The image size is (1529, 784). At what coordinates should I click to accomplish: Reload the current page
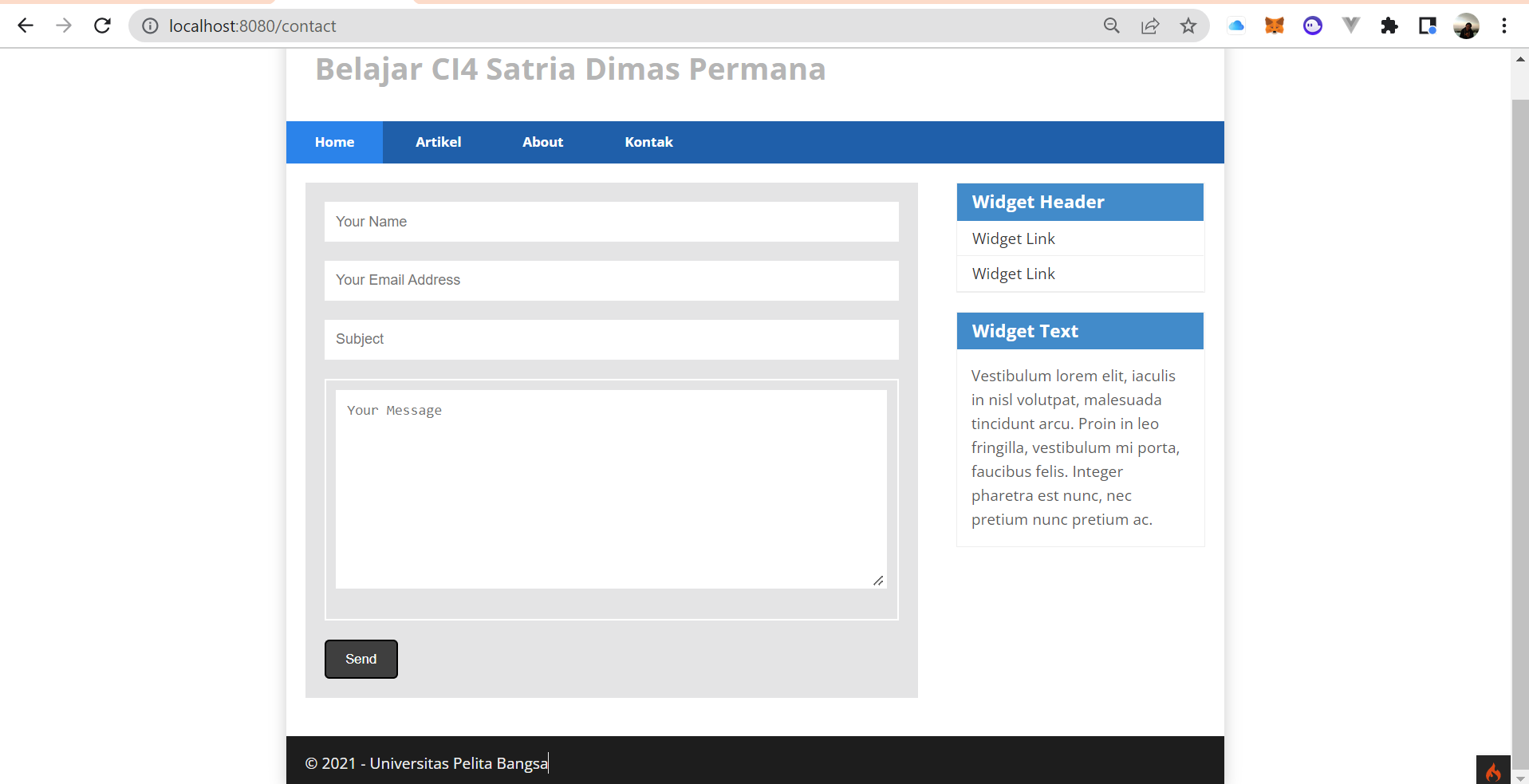point(102,26)
